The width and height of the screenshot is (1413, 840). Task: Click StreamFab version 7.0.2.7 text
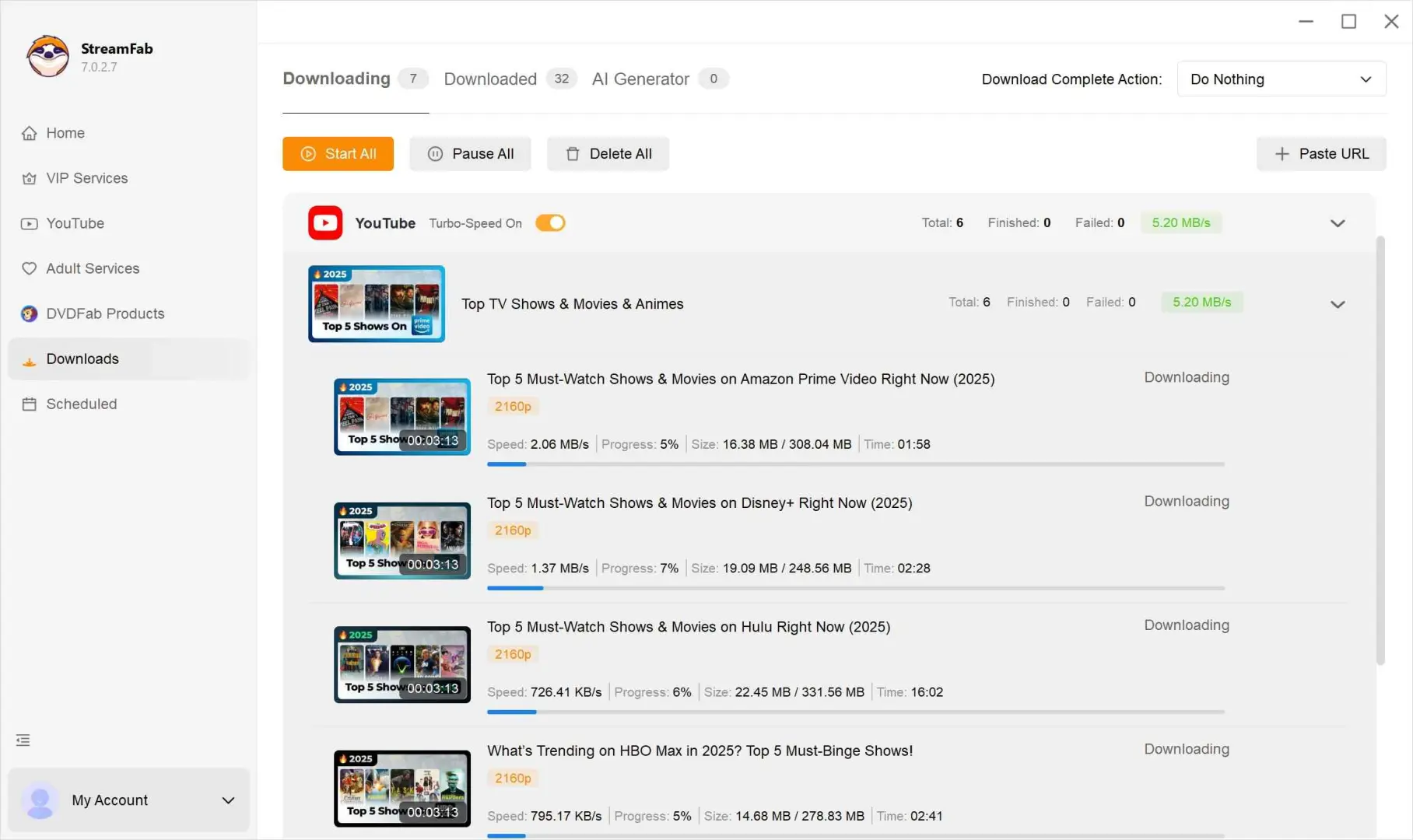coord(99,68)
